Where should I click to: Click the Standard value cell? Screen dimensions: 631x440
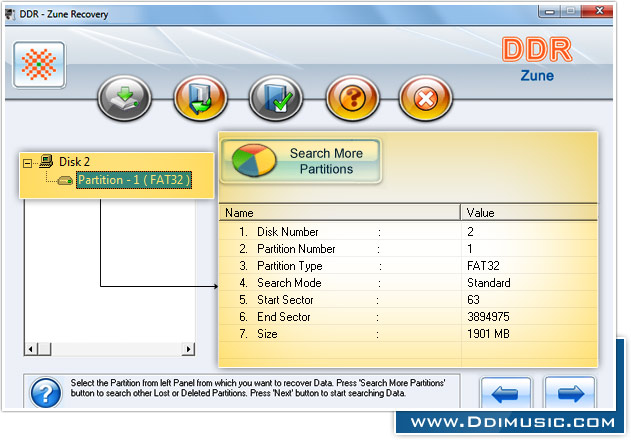coord(489,283)
